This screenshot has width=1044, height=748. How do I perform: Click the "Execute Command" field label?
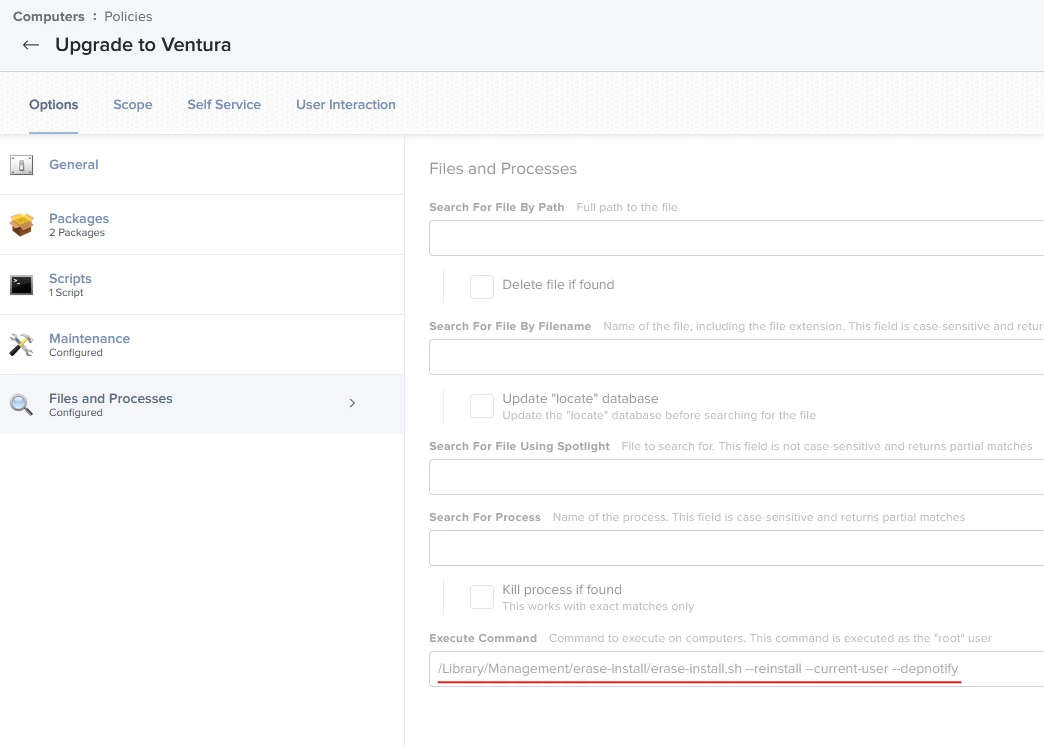tap(483, 638)
